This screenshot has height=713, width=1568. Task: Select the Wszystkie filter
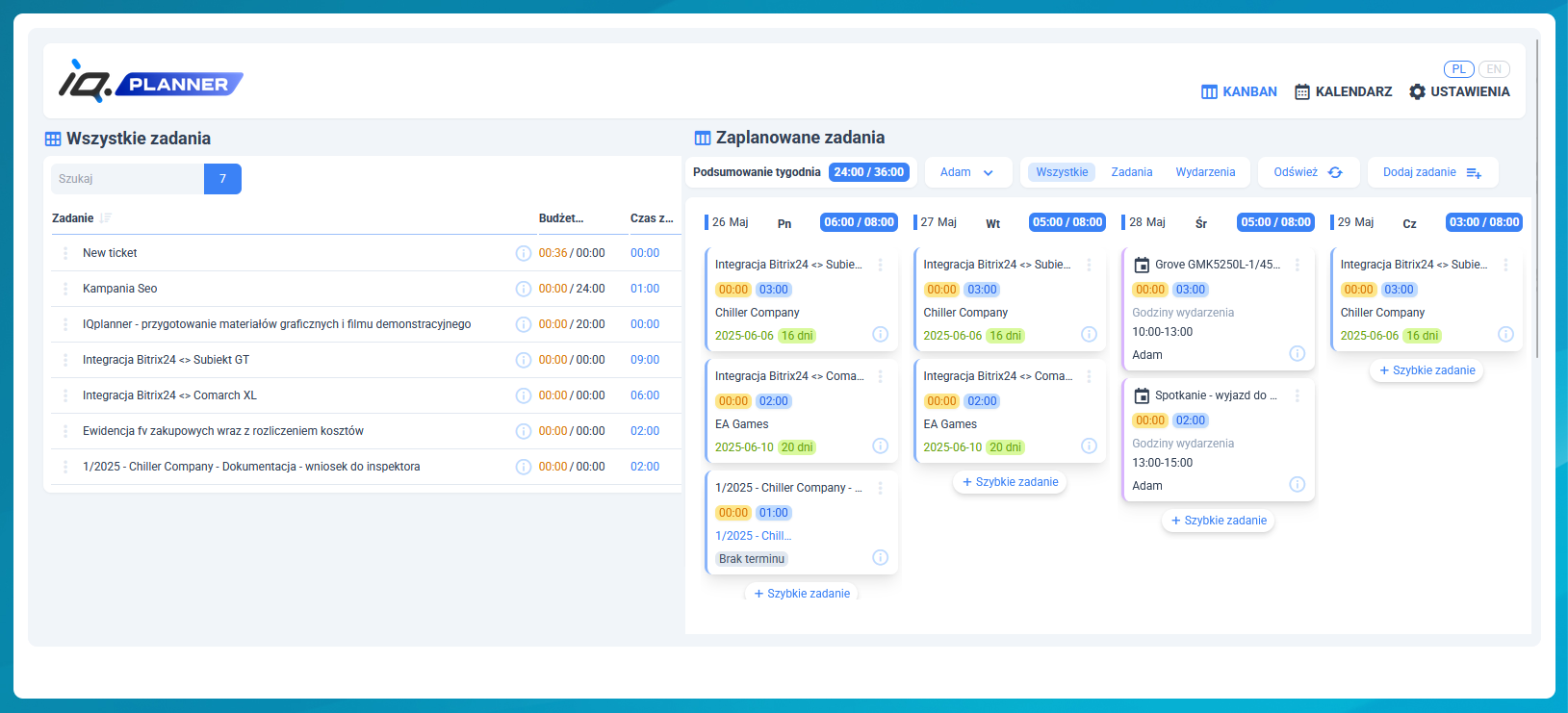pos(1062,172)
